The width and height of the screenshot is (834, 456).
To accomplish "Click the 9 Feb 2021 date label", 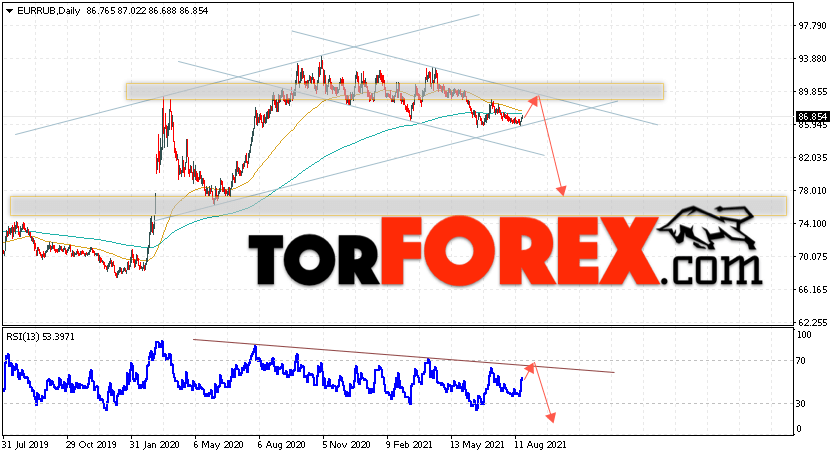I will tap(410, 444).
